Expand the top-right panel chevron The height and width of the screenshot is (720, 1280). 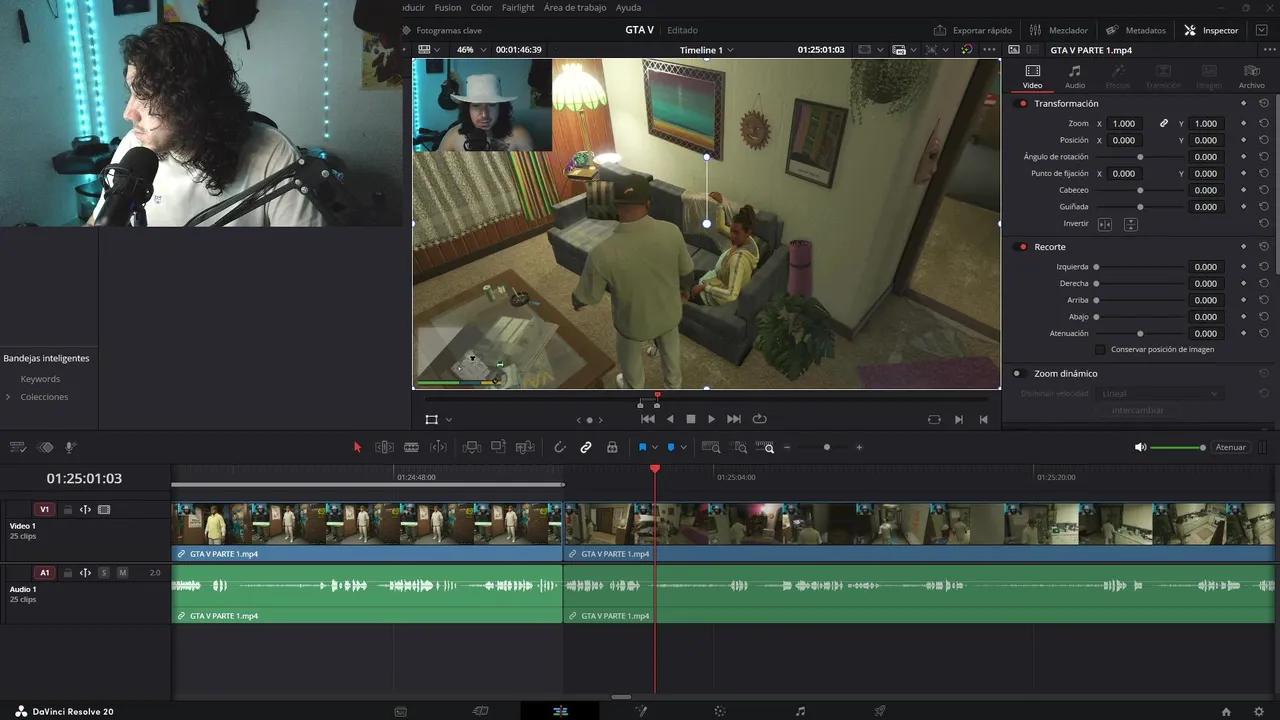click(x=1261, y=30)
